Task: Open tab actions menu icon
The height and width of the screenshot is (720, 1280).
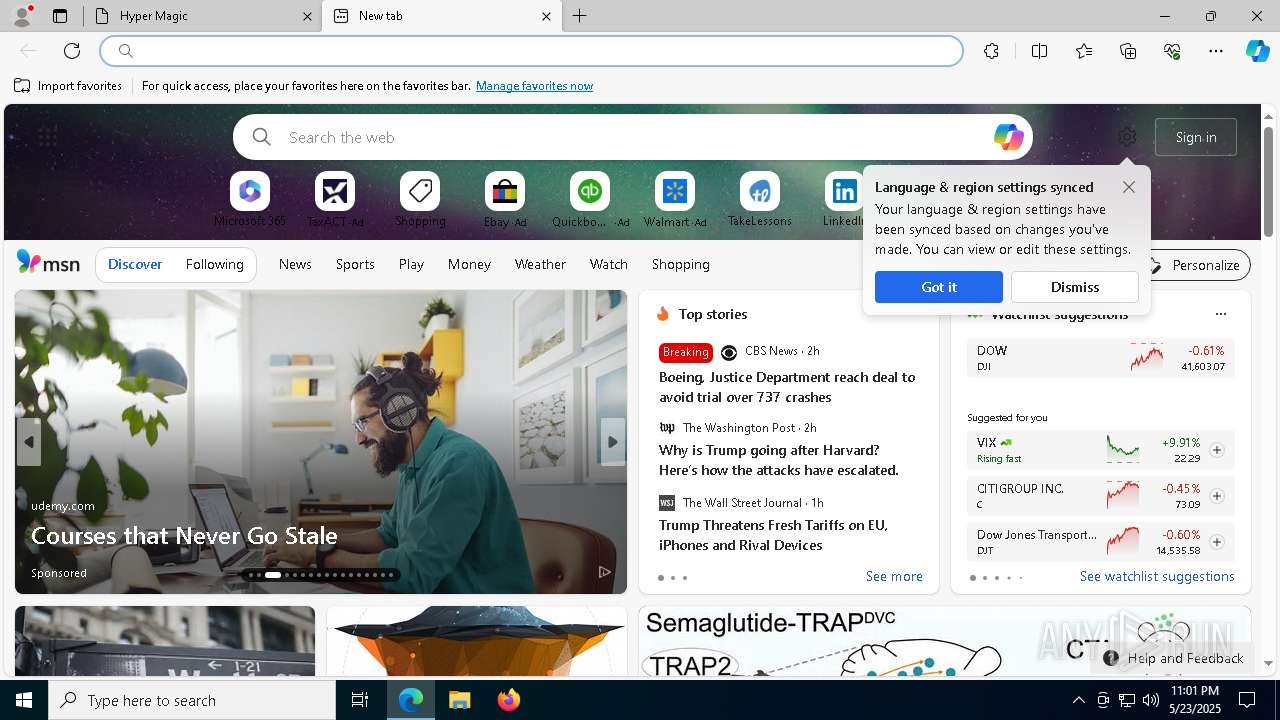Action: 60,16
